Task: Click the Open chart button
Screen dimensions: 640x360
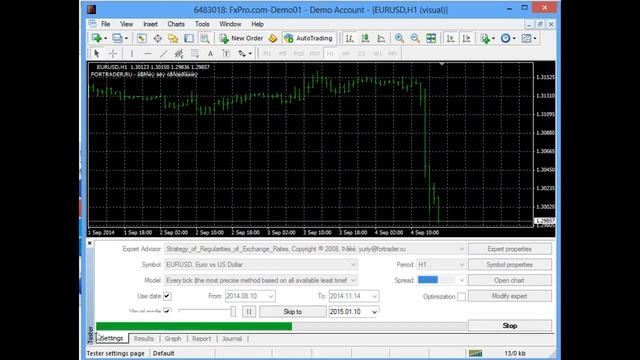Action: (509, 280)
